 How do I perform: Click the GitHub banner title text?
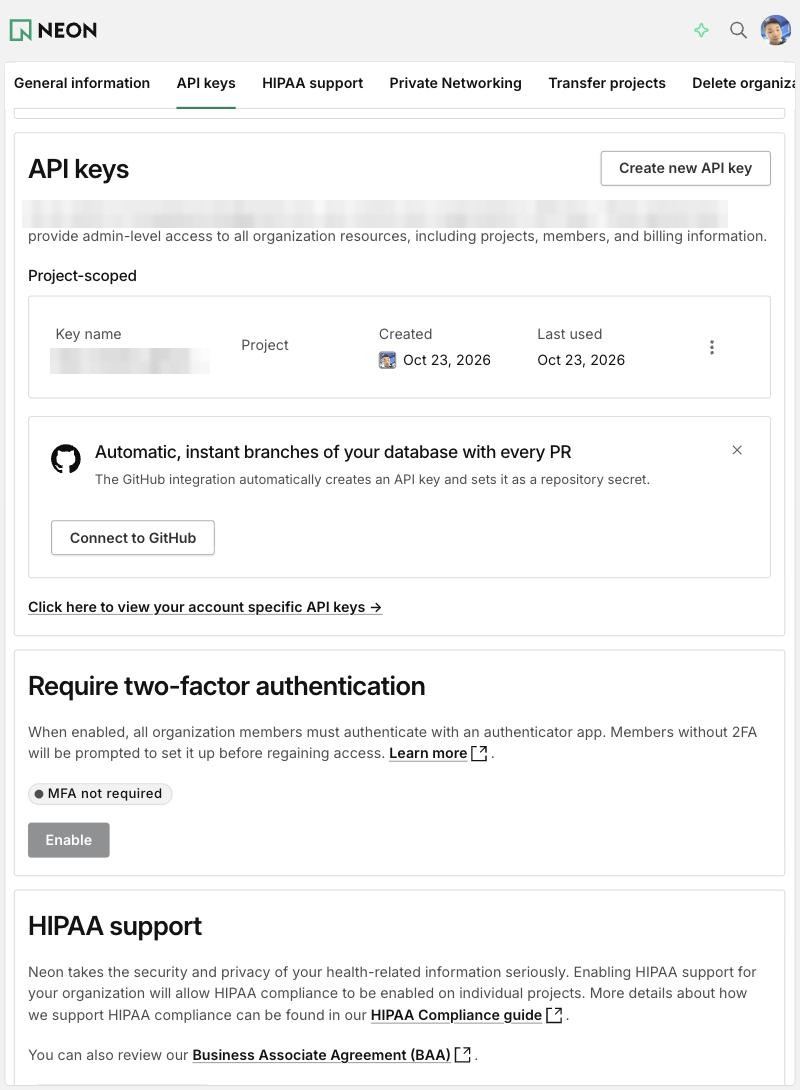(x=333, y=452)
